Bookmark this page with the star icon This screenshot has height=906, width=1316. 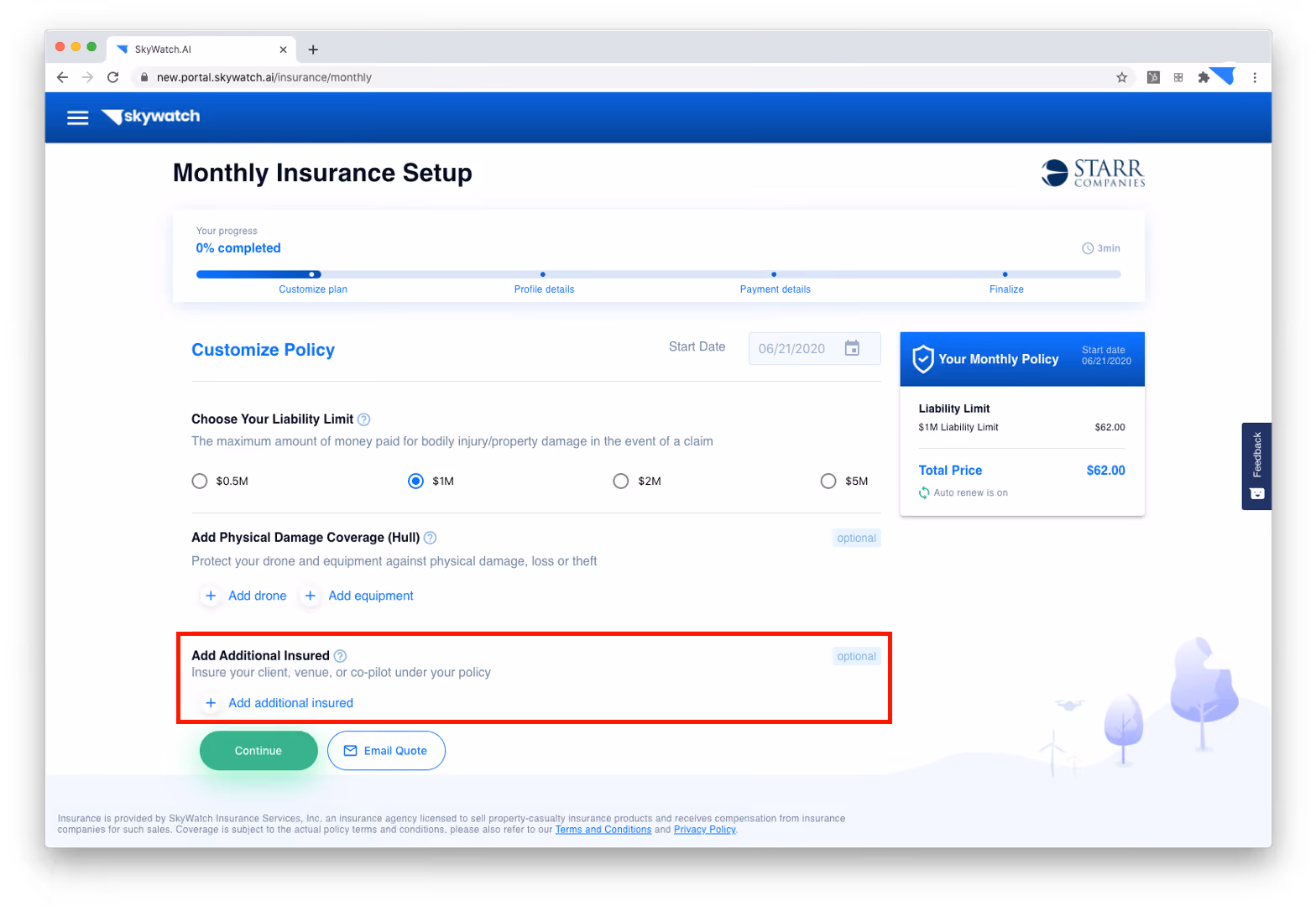pos(1121,77)
